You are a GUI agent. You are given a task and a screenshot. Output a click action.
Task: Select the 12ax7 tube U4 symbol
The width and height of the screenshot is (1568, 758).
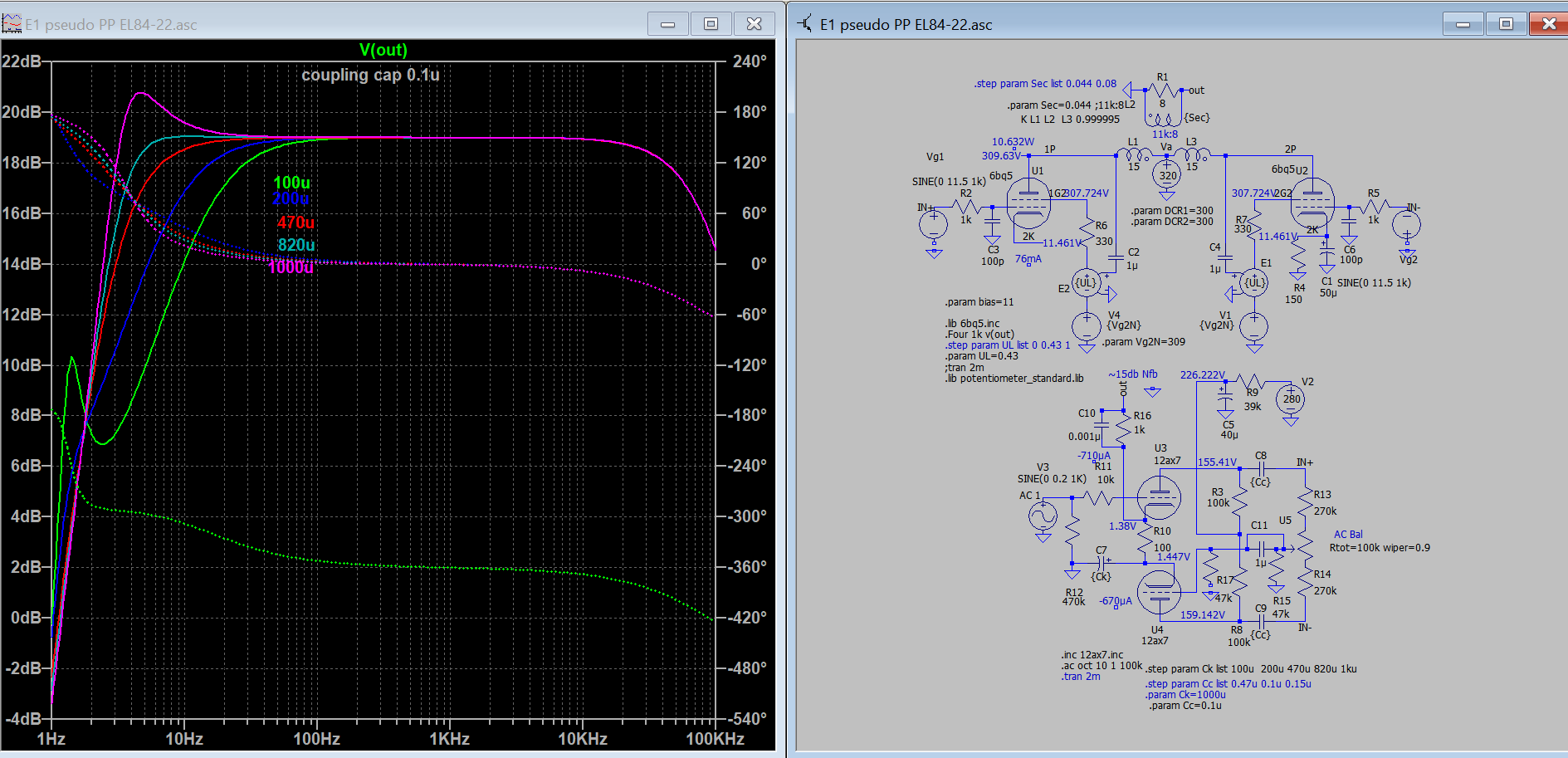tap(1159, 591)
